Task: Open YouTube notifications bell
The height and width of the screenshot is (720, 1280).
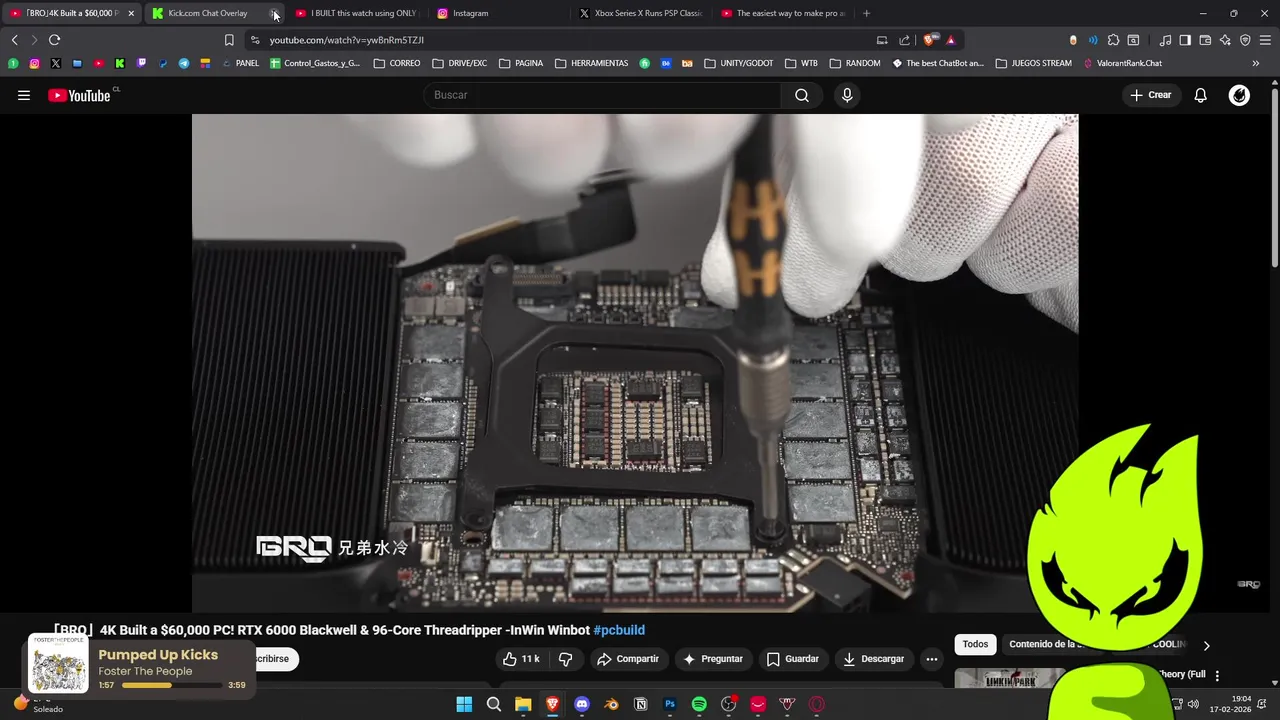Action: click(x=1200, y=95)
